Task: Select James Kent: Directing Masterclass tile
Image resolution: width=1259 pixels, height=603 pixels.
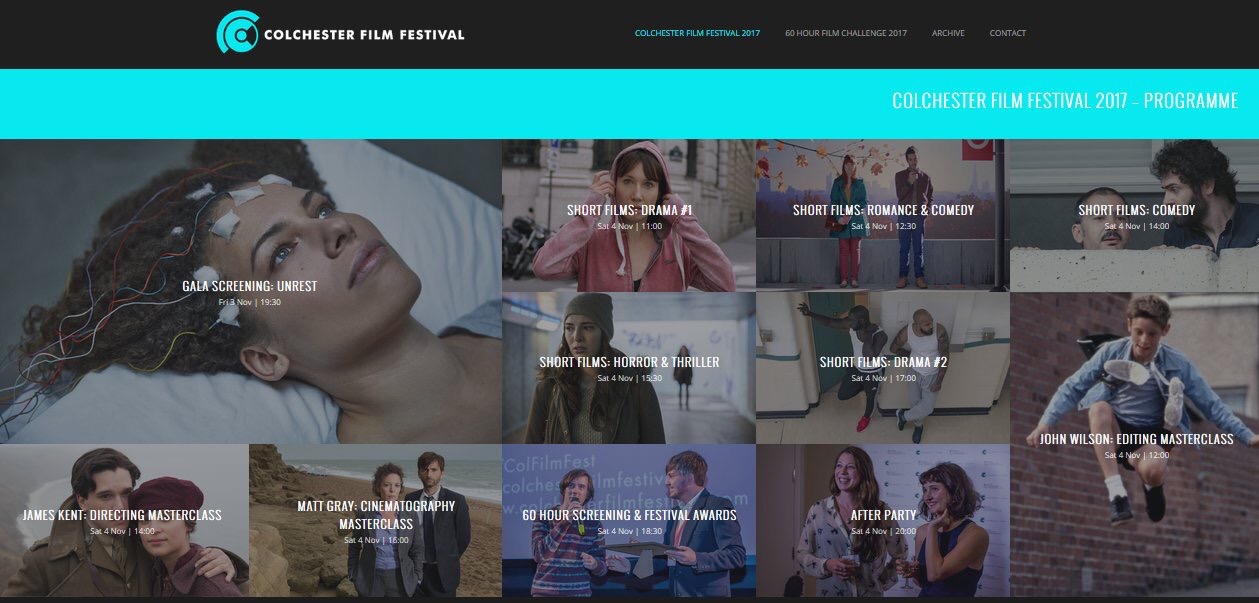Action: click(x=124, y=520)
